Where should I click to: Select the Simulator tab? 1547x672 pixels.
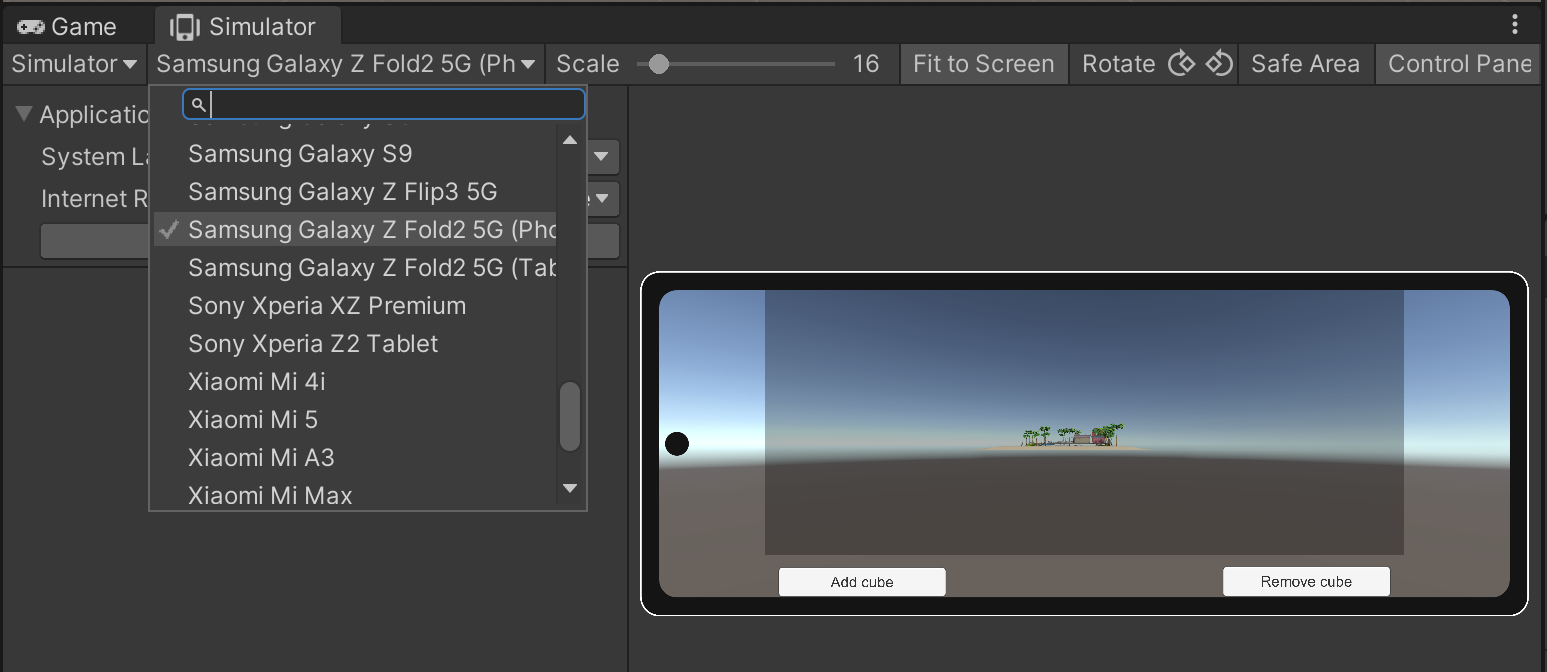click(245, 26)
